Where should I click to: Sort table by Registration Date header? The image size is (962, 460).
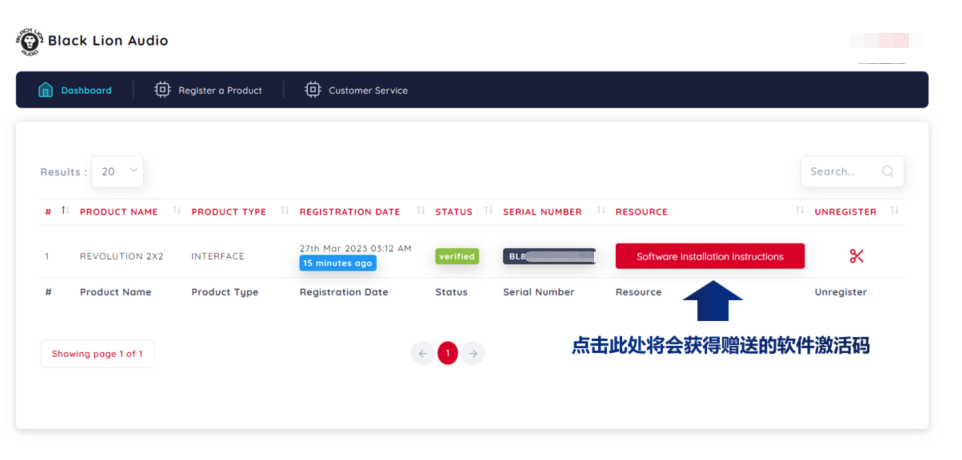[x=349, y=212]
